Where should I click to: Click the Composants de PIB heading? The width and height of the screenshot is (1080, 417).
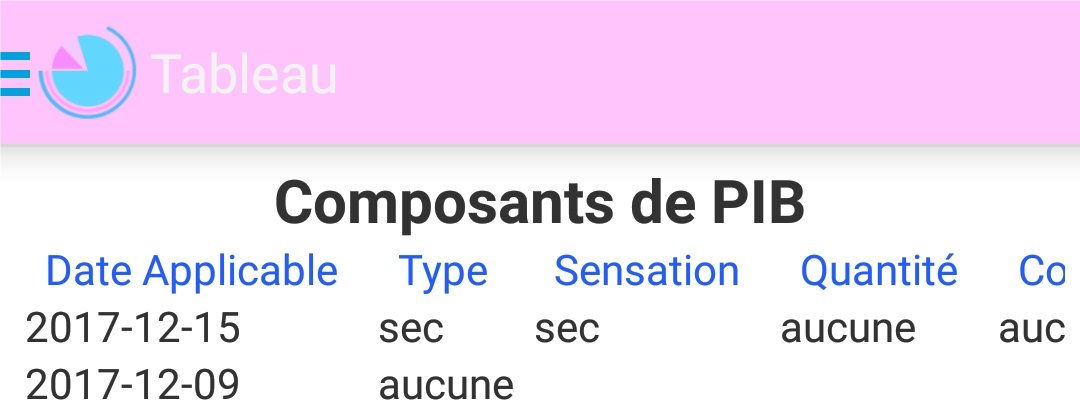[x=540, y=203]
